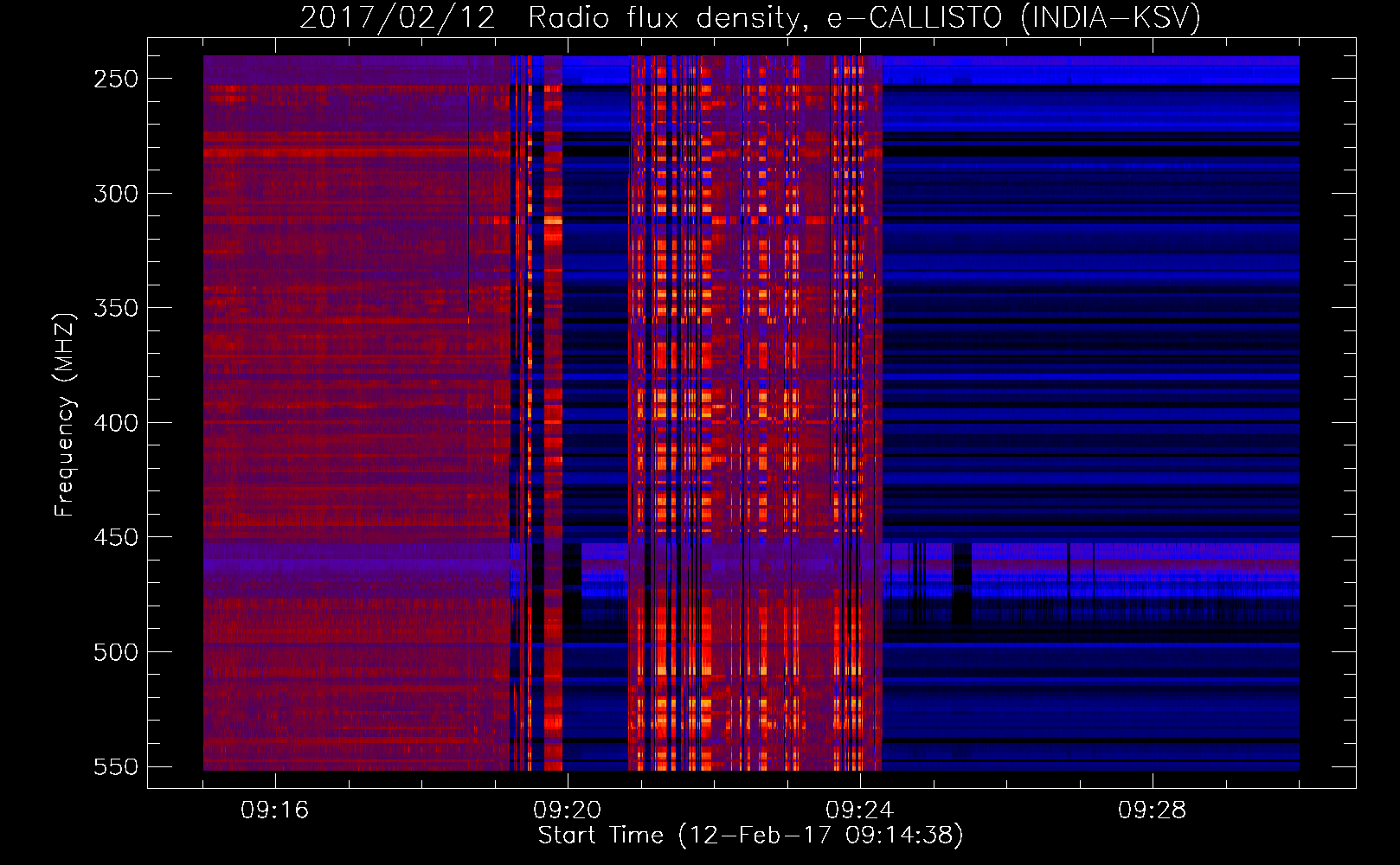Click the 'Start Time (12-Feb-17 09:14:38)' x-axis label

750,836
